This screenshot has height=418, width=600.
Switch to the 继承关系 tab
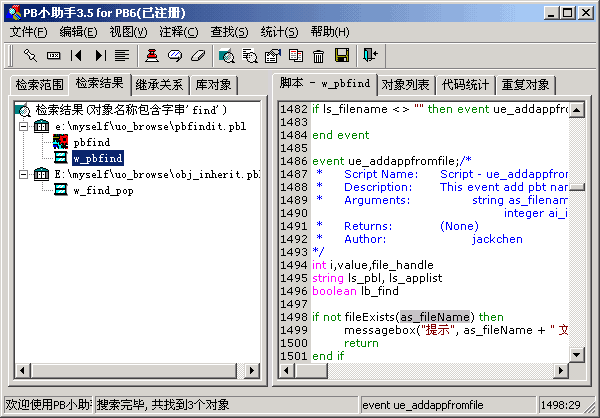pyautogui.click(x=159, y=84)
